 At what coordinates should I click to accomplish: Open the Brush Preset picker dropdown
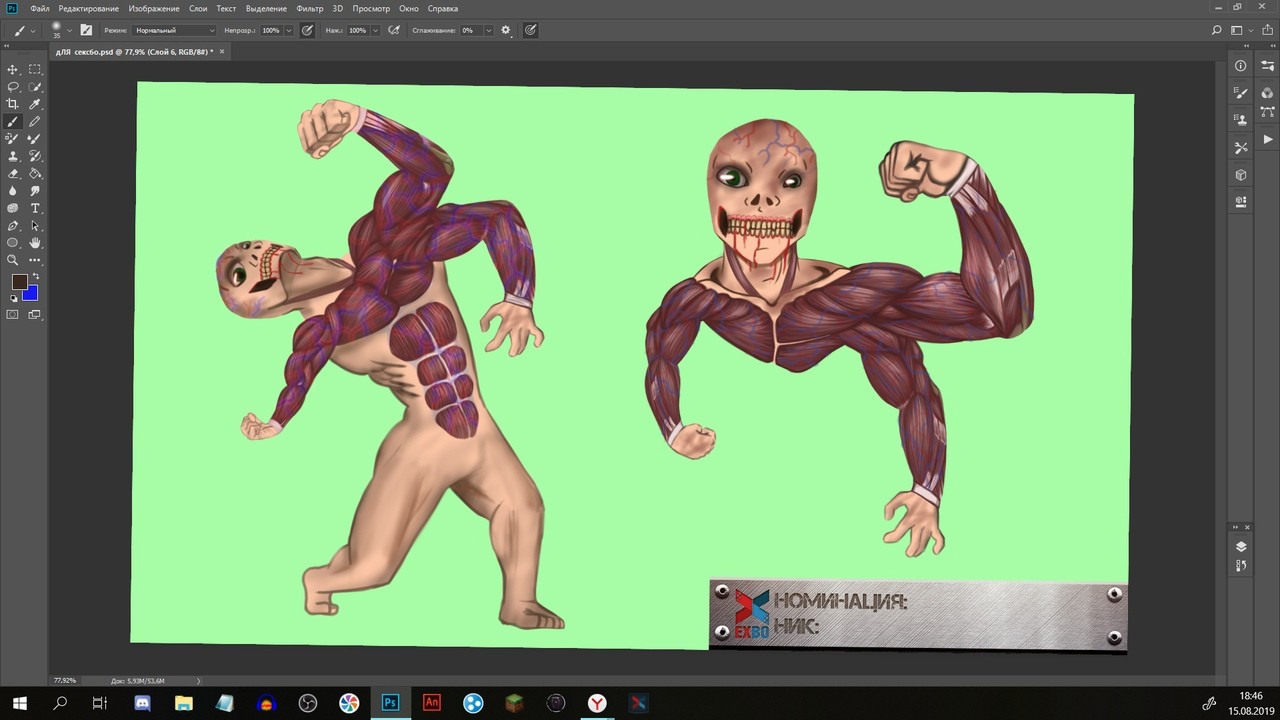[68, 30]
